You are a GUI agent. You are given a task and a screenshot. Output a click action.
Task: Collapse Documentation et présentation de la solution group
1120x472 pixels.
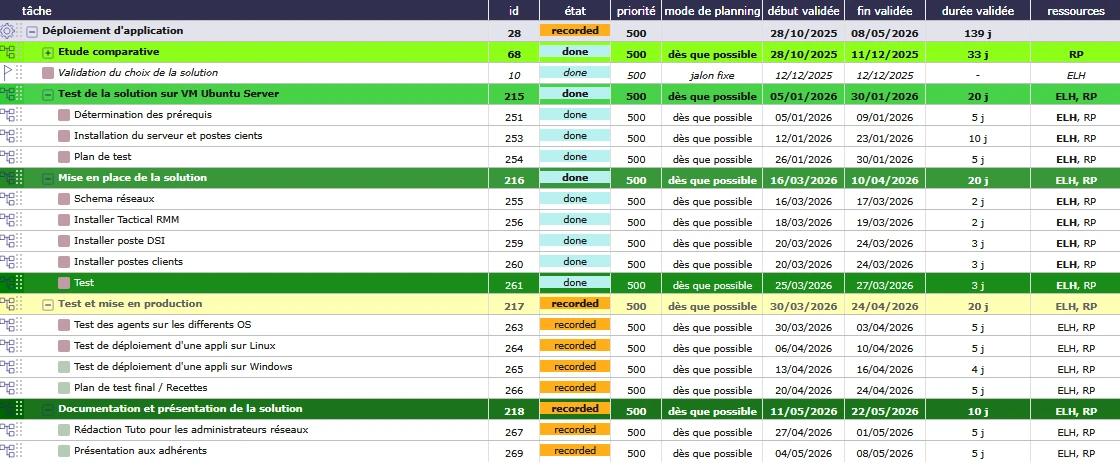(x=48, y=410)
